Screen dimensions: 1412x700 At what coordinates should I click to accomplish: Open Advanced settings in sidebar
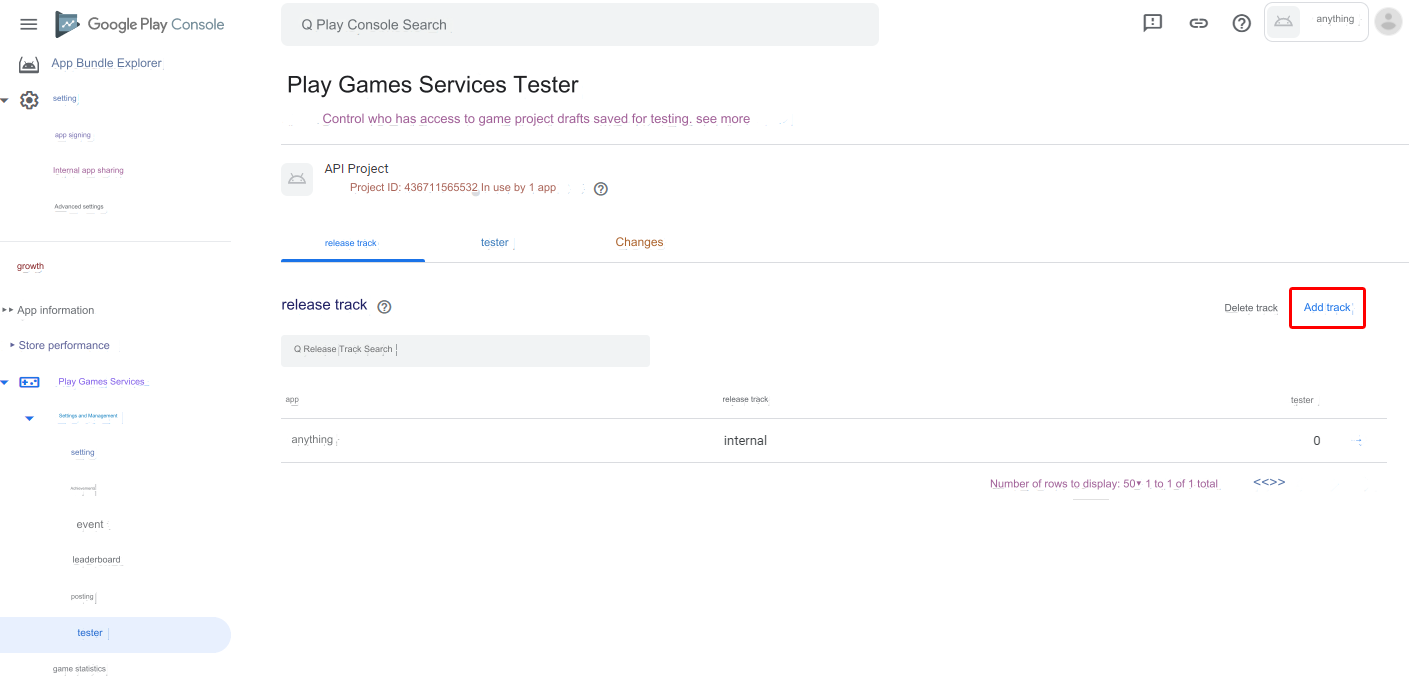[x=78, y=207]
